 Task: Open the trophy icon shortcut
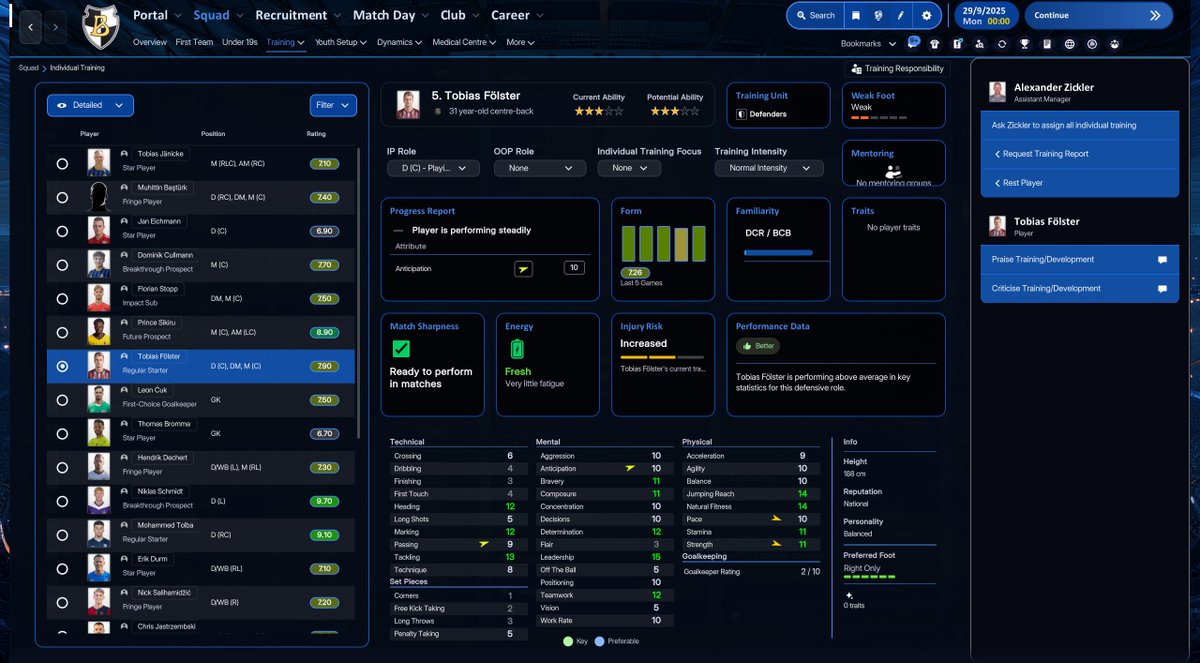(x=1024, y=44)
